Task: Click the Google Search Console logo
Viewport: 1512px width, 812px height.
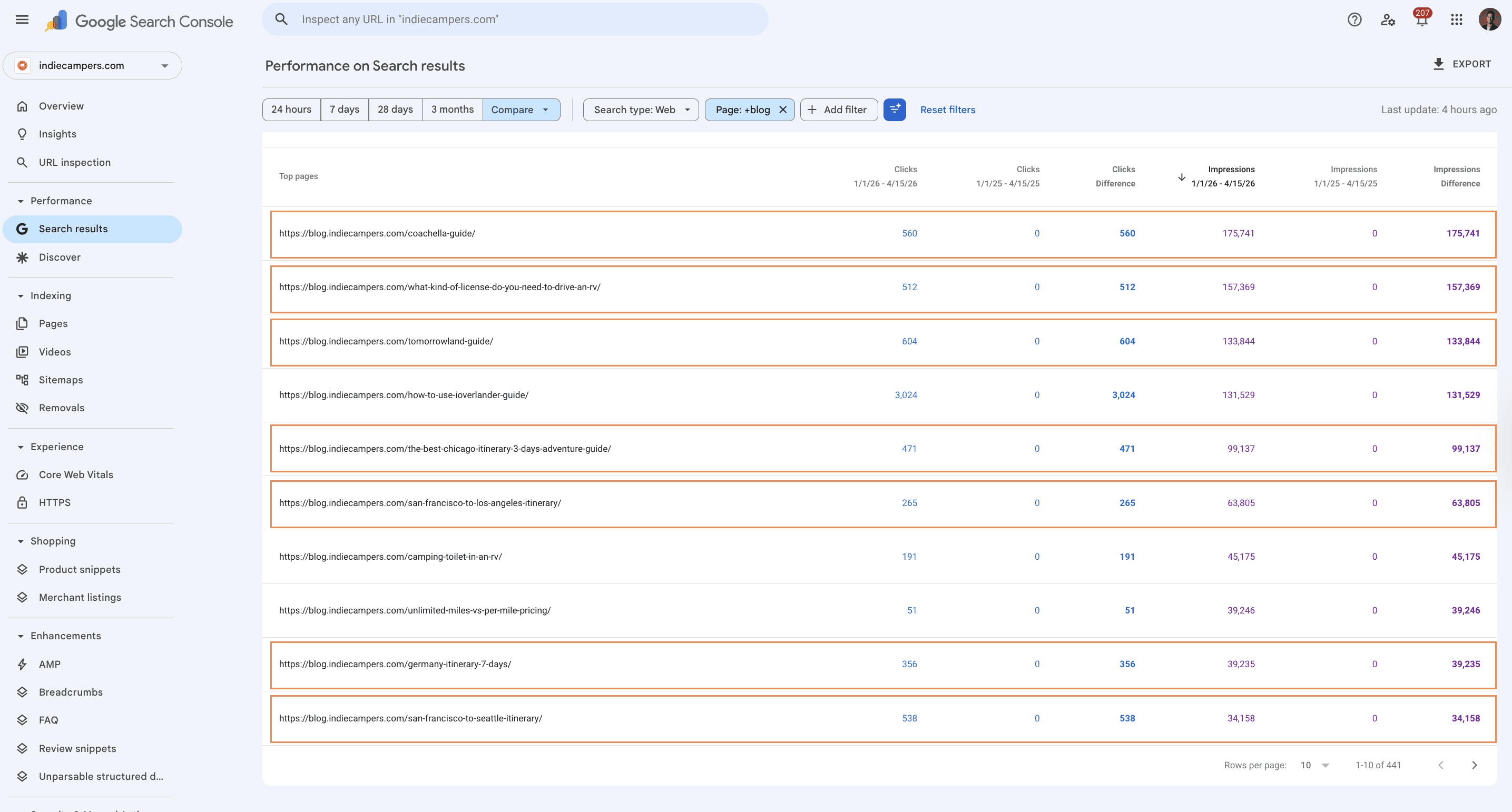Action: 139,21
